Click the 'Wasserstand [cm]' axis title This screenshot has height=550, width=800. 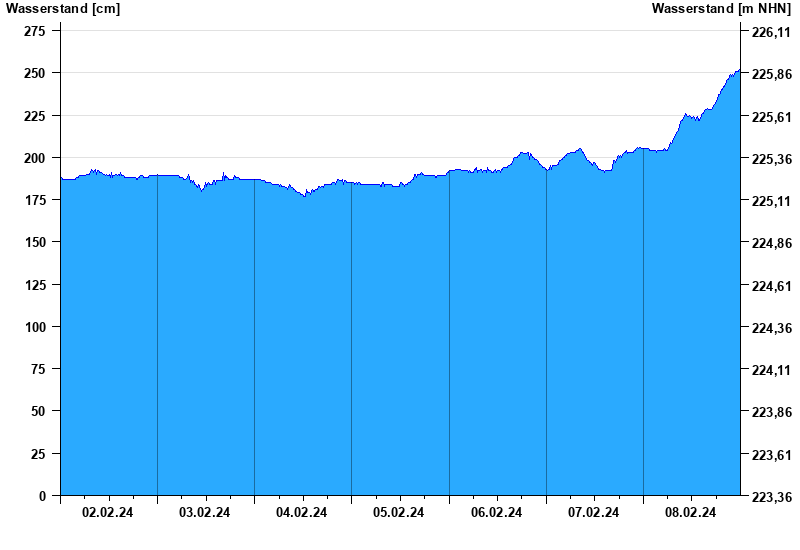63,8
